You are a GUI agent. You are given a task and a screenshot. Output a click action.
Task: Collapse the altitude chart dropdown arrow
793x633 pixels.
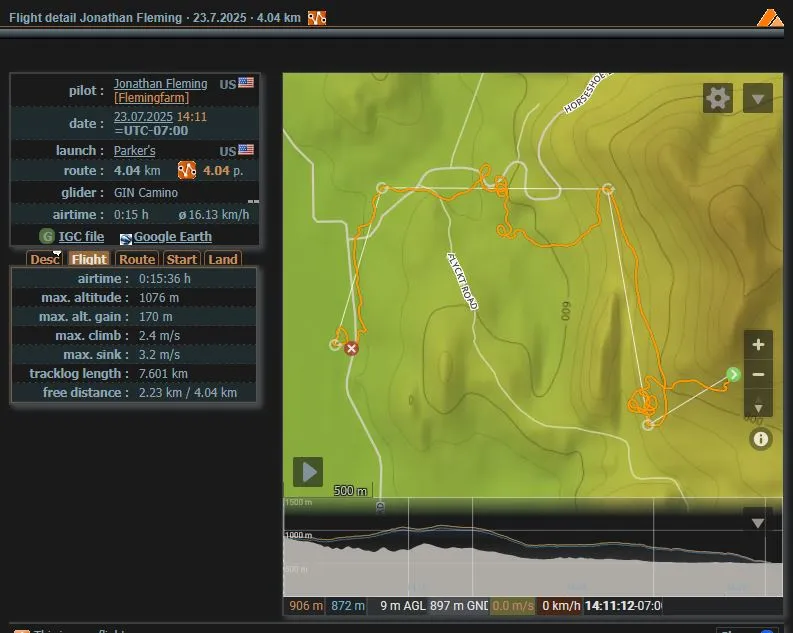757,523
